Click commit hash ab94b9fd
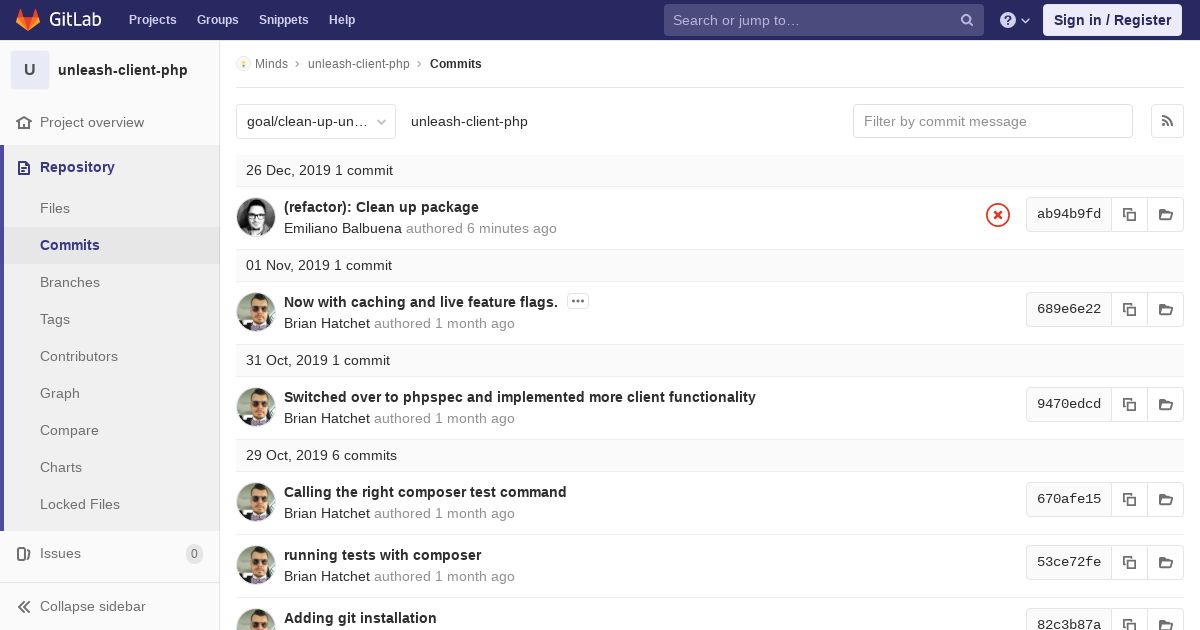The width and height of the screenshot is (1200, 630). tap(1069, 214)
